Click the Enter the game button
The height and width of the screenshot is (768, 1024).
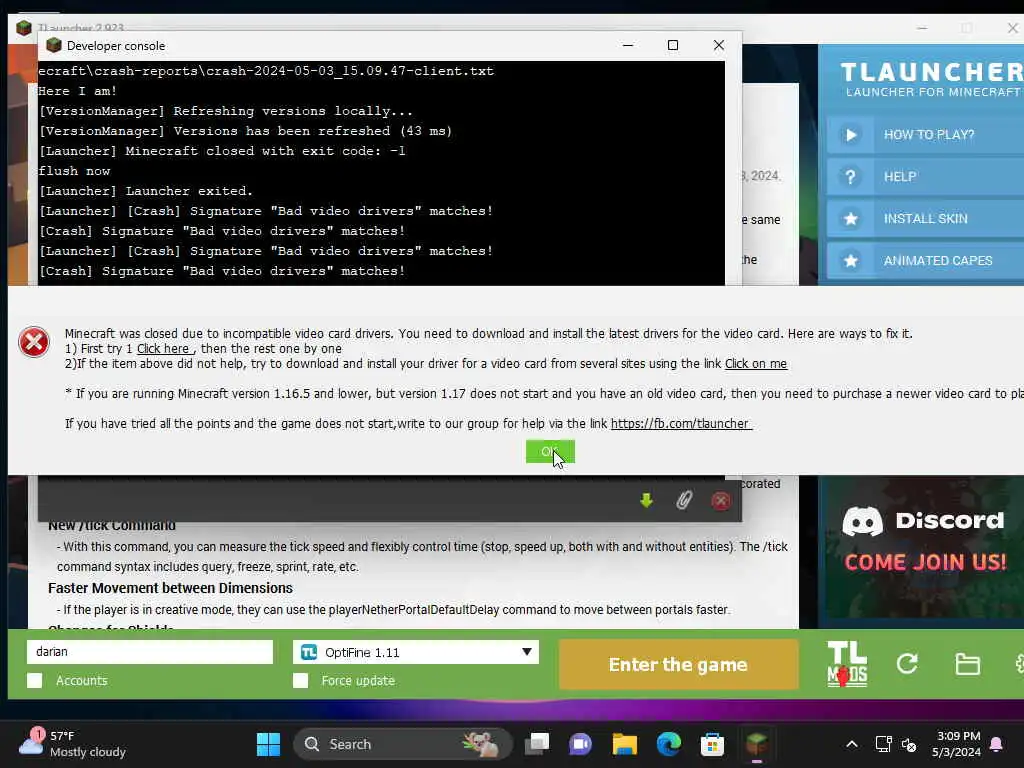pos(678,664)
